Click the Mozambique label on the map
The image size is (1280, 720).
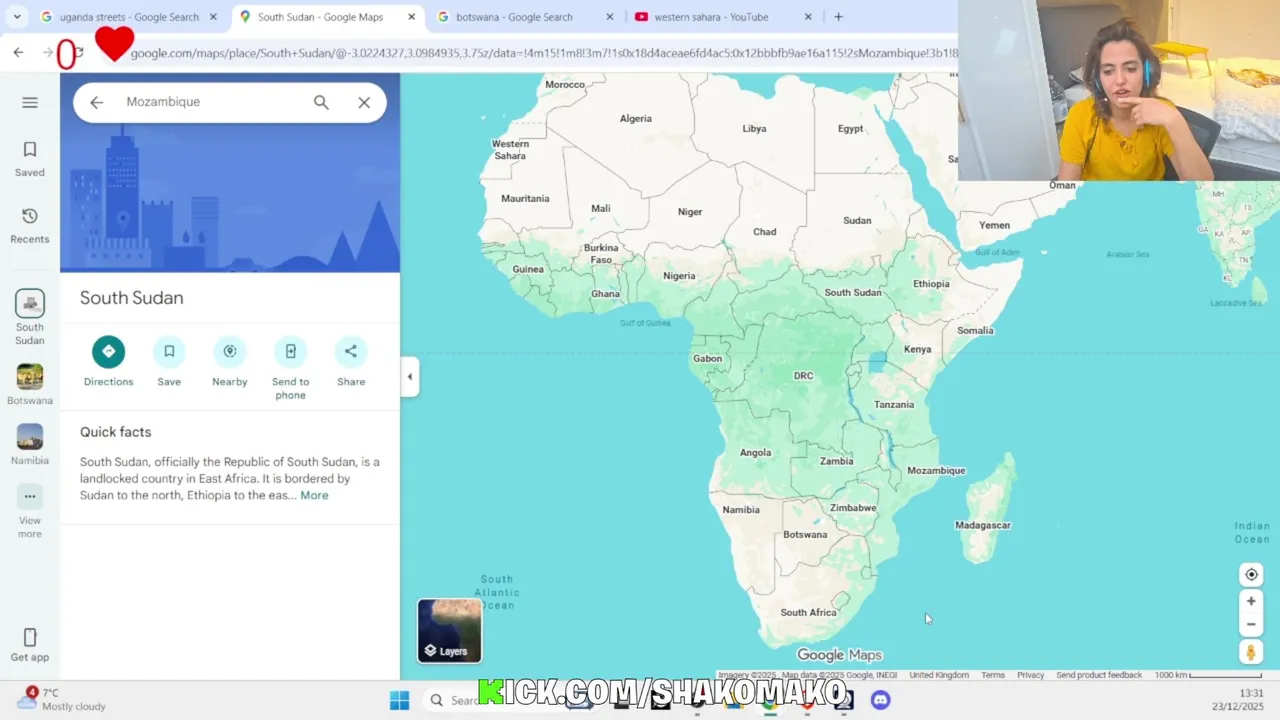pyautogui.click(x=936, y=470)
